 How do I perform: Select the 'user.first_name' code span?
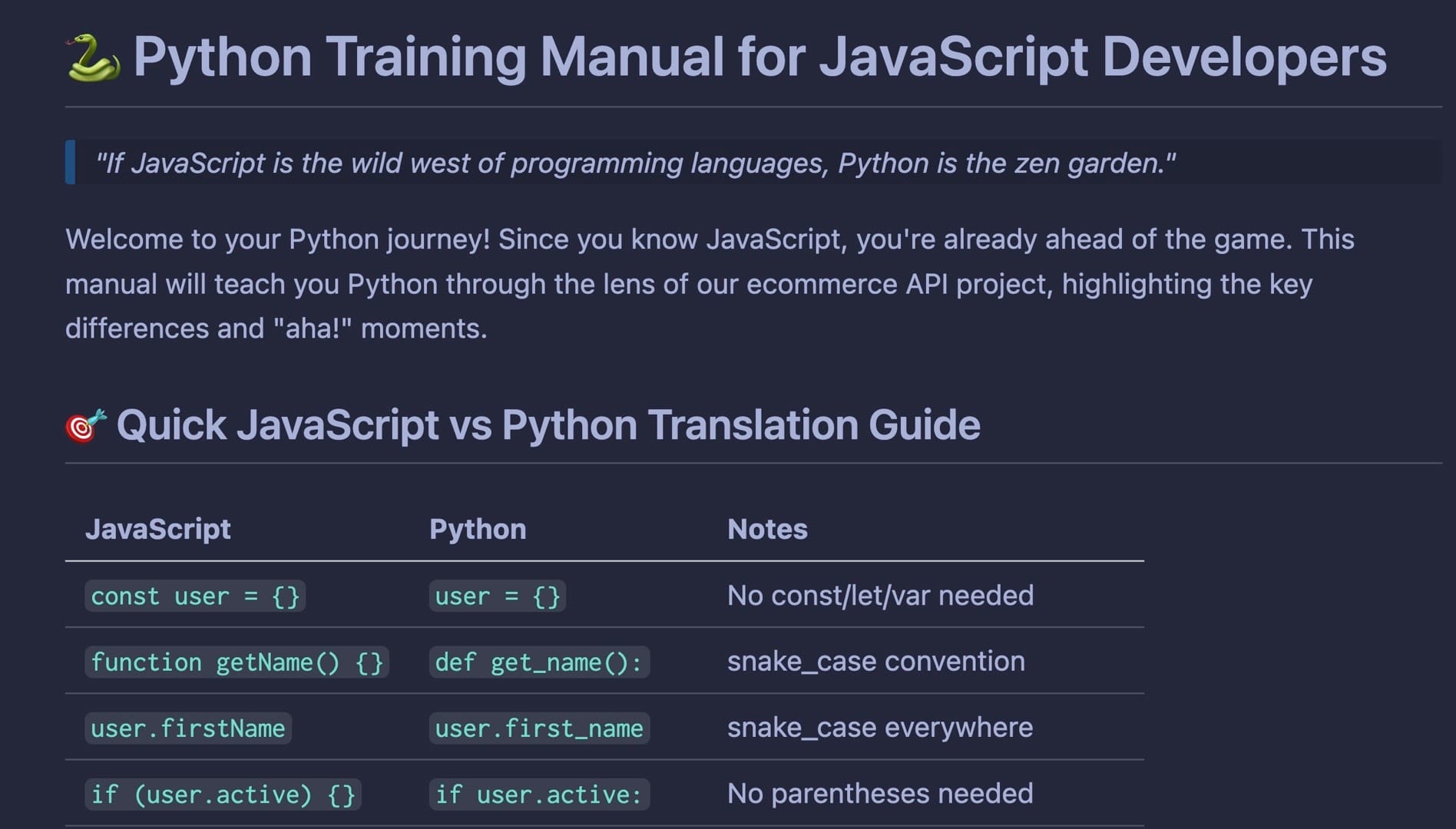(538, 728)
